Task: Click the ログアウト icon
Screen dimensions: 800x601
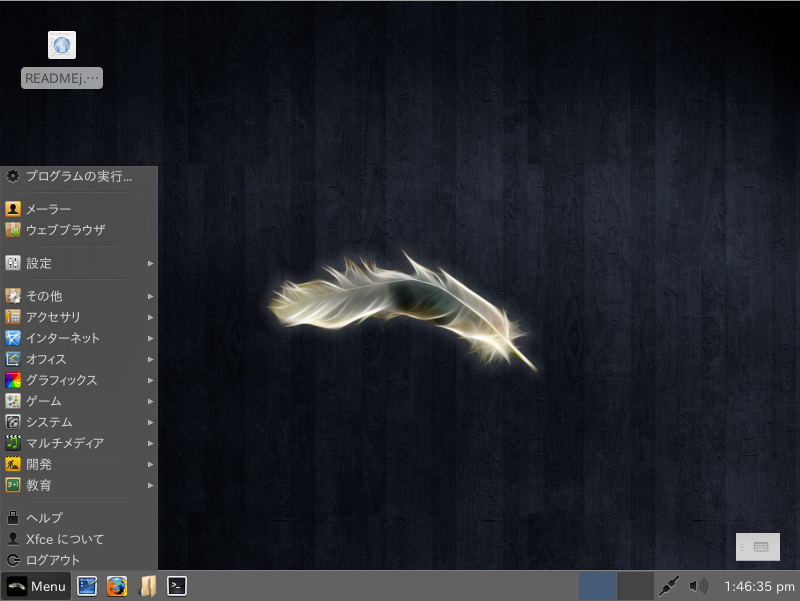Action: tap(13, 560)
